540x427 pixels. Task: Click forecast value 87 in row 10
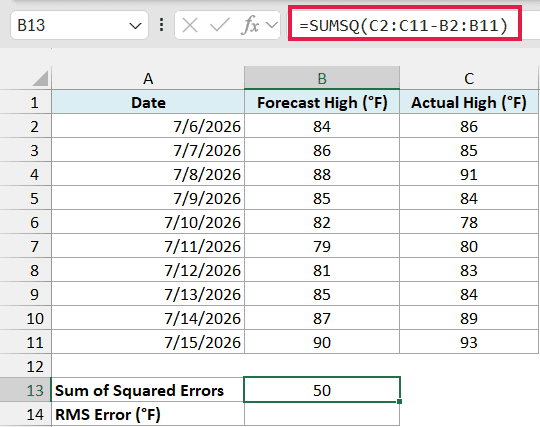322,318
